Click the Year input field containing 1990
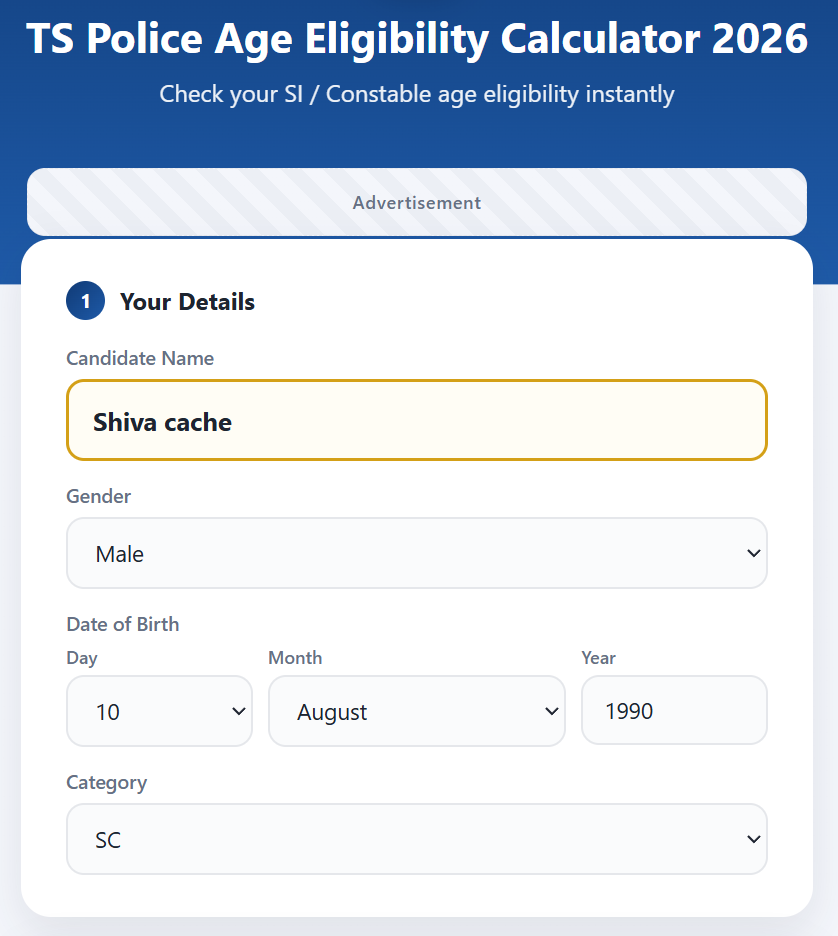The image size is (838, 936). point(674,710)
